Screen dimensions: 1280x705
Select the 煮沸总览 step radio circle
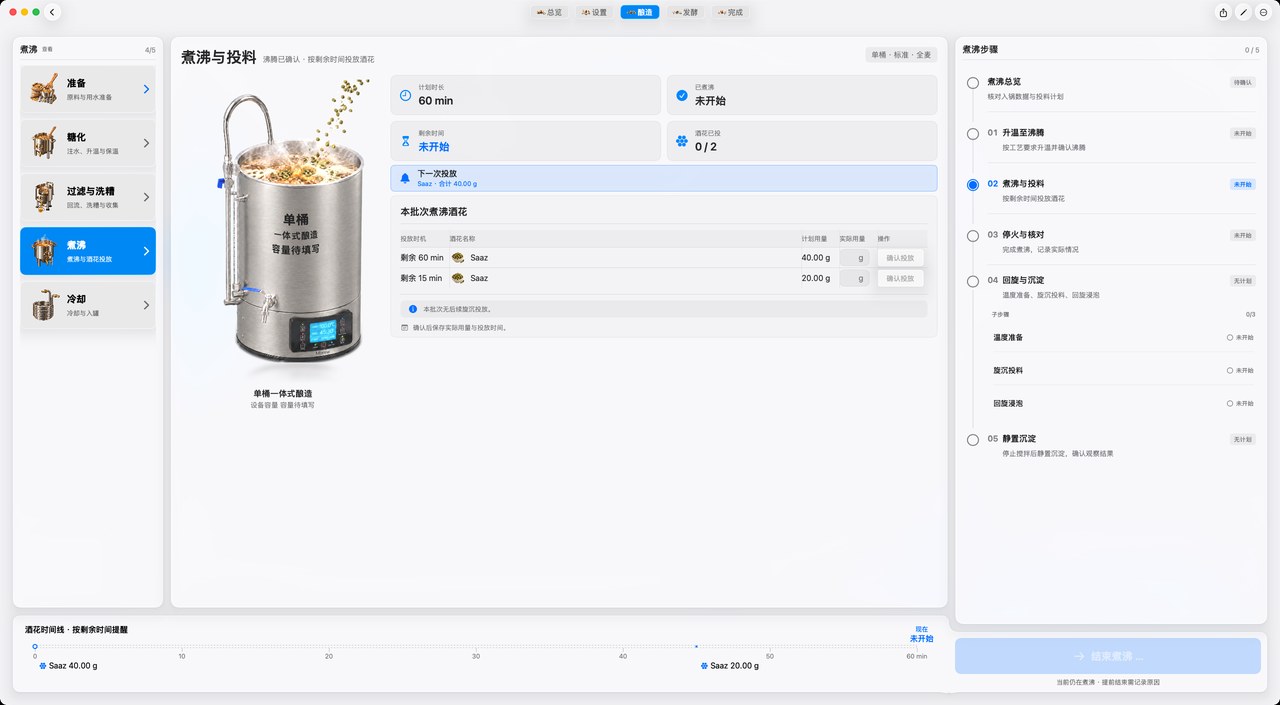tap(973, 82)
